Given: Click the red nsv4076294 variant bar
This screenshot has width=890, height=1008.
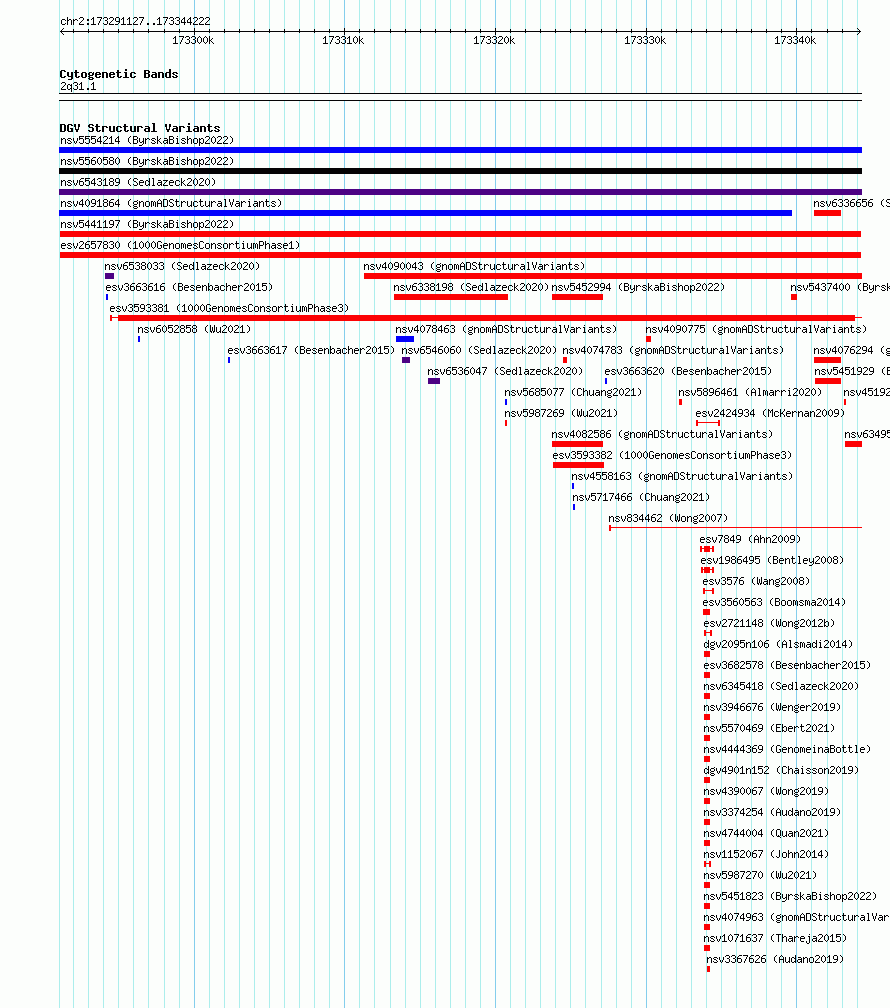Looking at the screenshot, I should [x=827, y=360].
